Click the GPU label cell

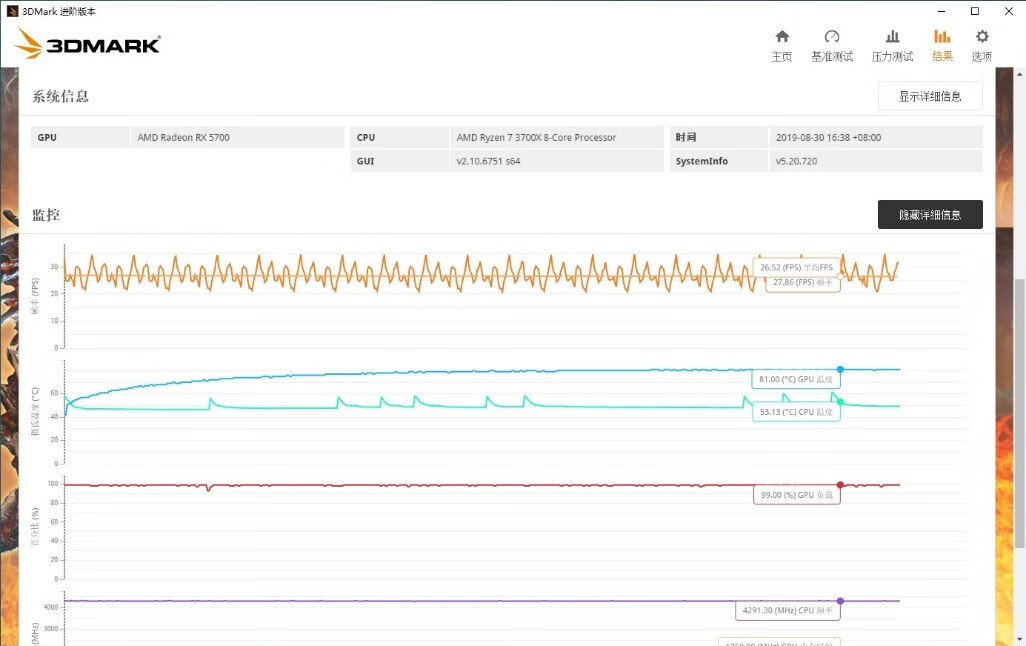(x=80, y=137)
